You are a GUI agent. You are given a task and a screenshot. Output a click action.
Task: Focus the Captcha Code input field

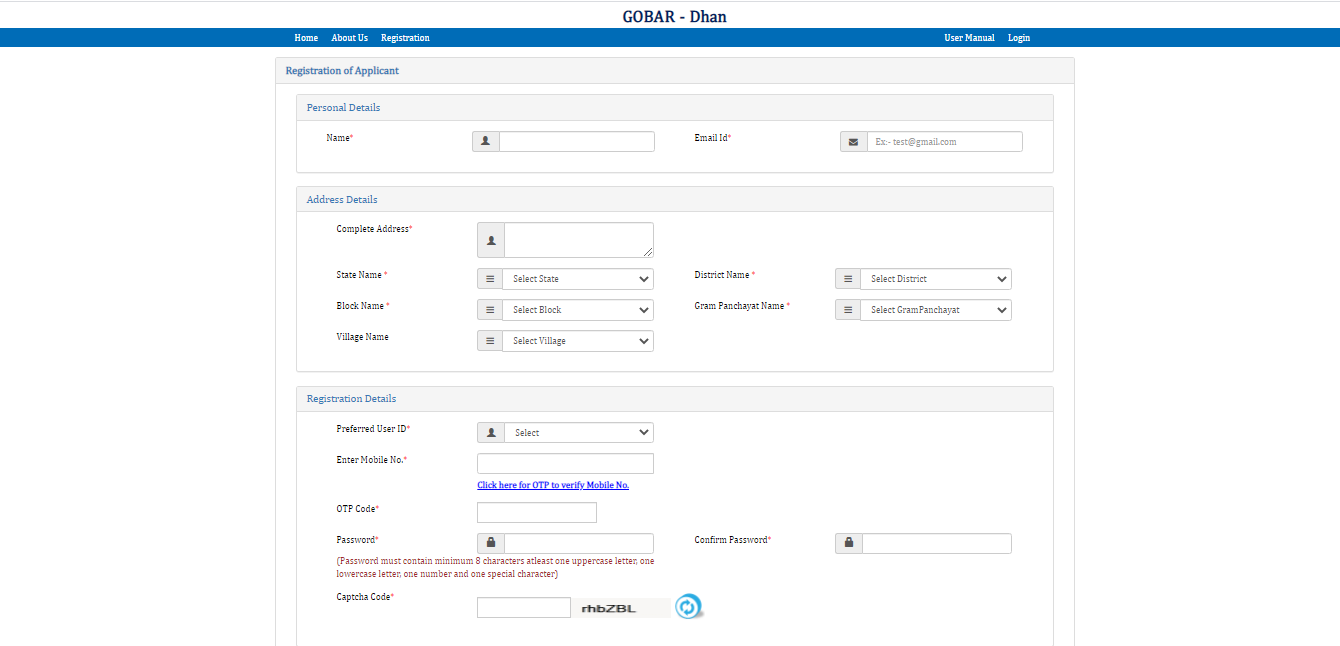(x=524, y=607)
